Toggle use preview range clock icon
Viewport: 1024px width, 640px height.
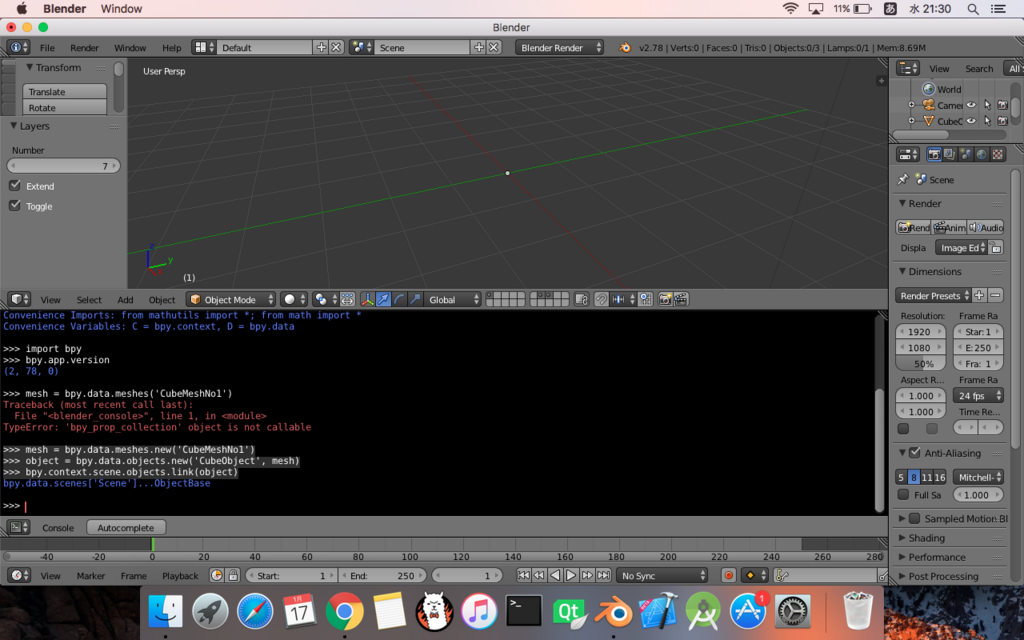point(216,575)
